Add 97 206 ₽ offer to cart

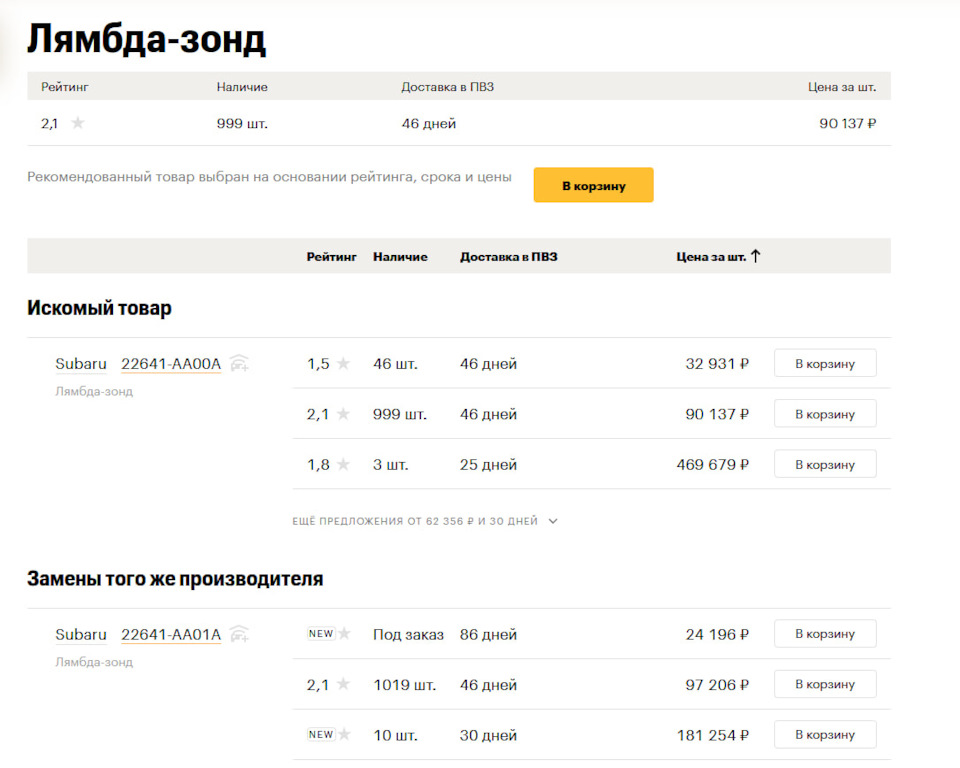[825, 684]
